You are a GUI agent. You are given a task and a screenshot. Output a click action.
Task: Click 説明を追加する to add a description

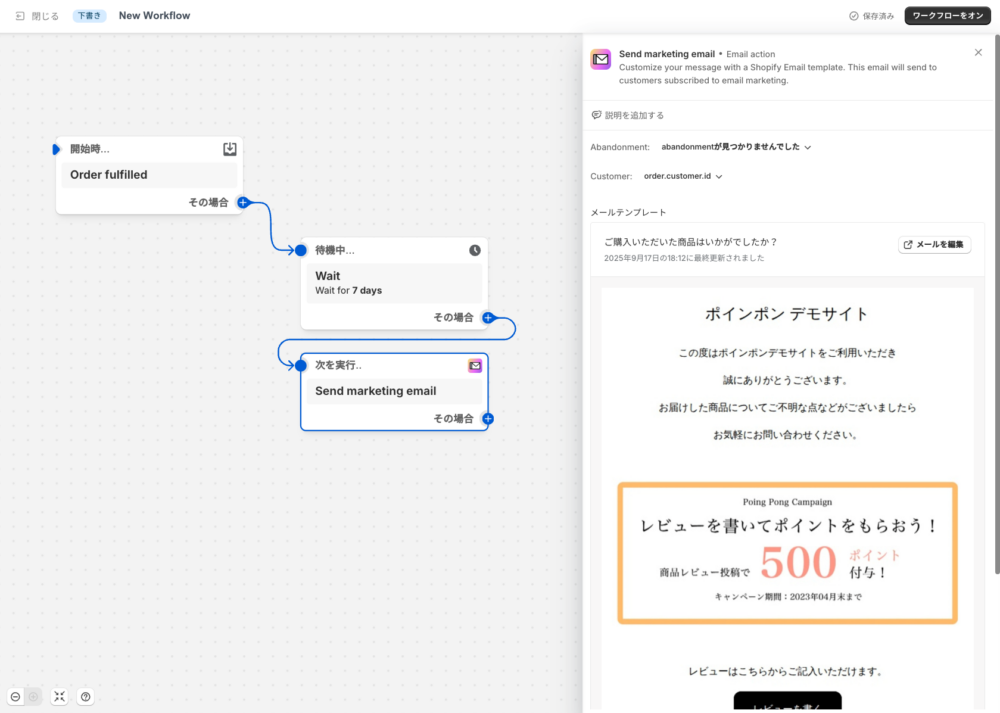tap(628, 115)
